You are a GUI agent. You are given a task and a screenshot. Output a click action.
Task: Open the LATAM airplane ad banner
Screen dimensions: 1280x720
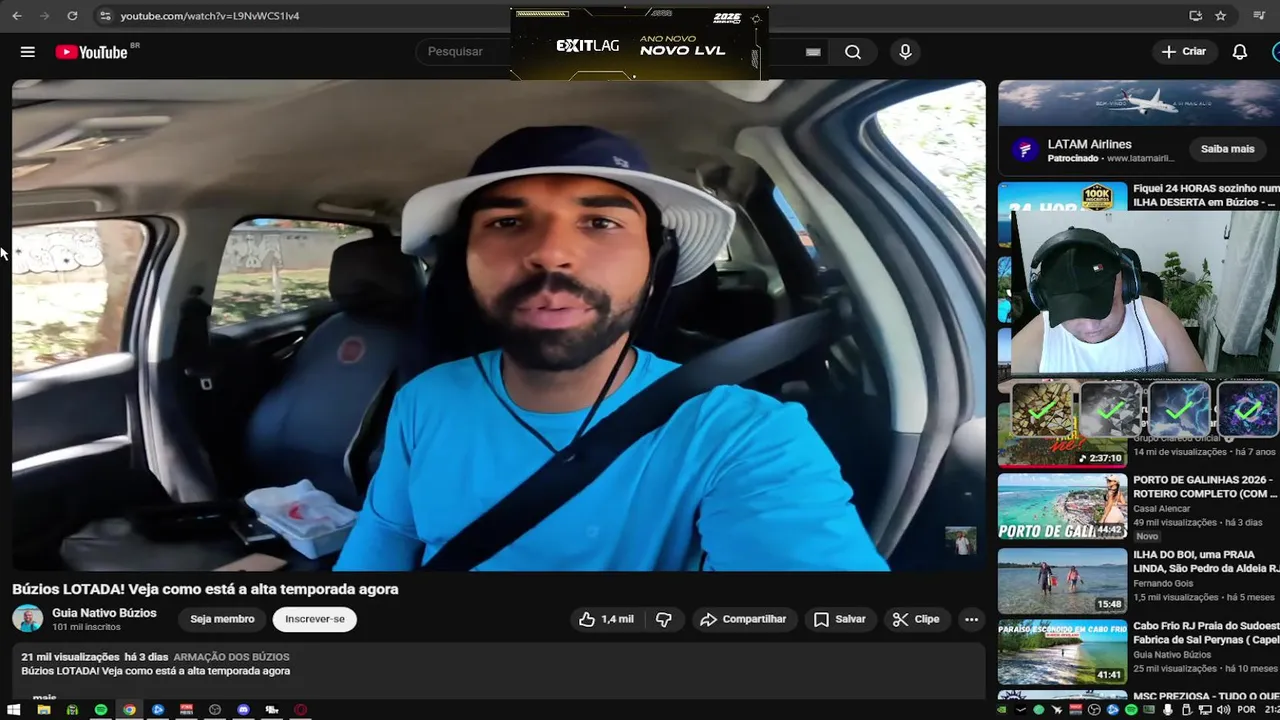click(1139, 103)
